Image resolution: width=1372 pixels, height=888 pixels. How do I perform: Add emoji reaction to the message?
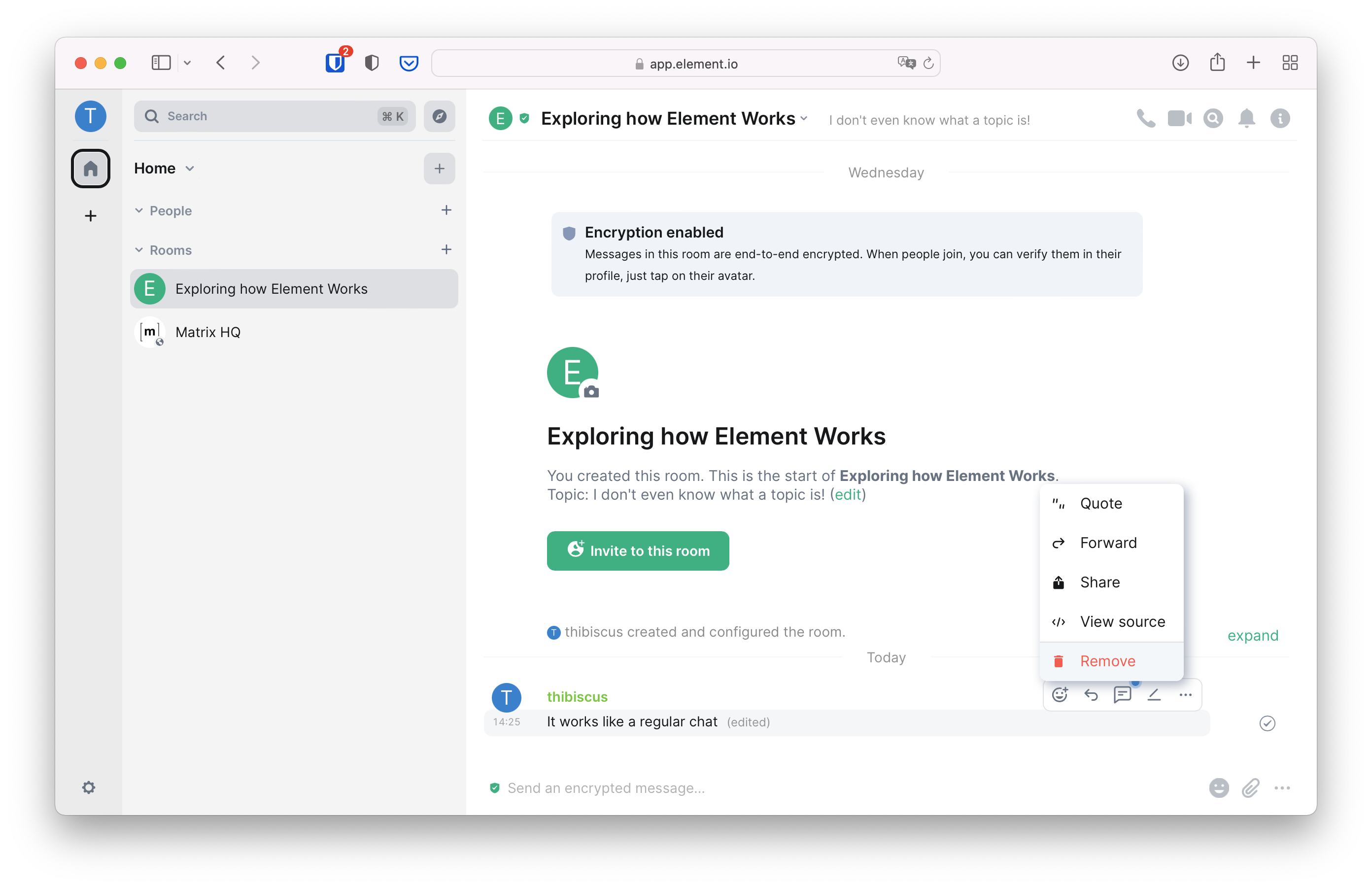tap(1060, 695)
